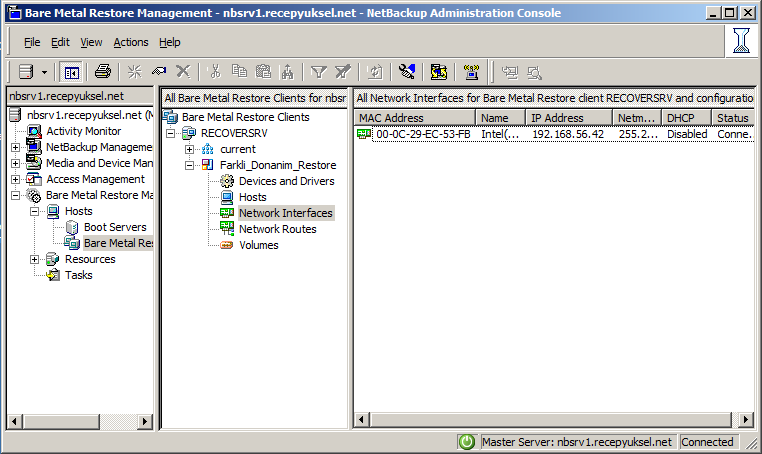This screenshot has width=762, height=454.
Task: Click the Print toolbar icon
Action: click(x=103, y=72)
